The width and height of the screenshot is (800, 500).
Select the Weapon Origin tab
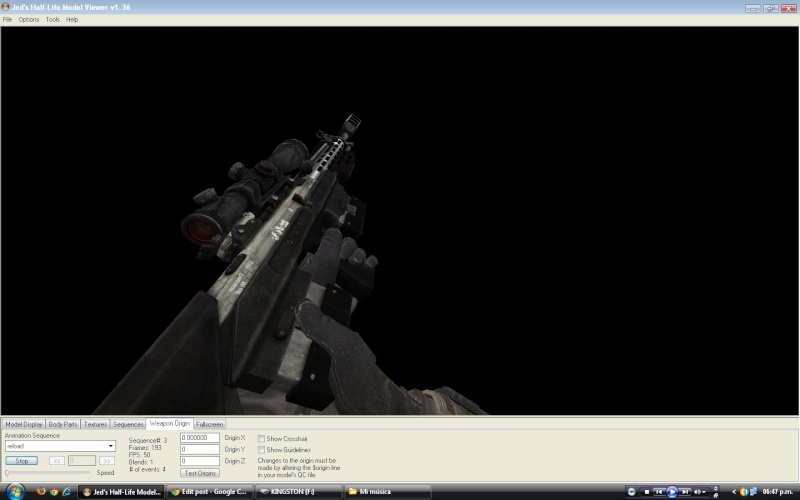pos(170,423)
